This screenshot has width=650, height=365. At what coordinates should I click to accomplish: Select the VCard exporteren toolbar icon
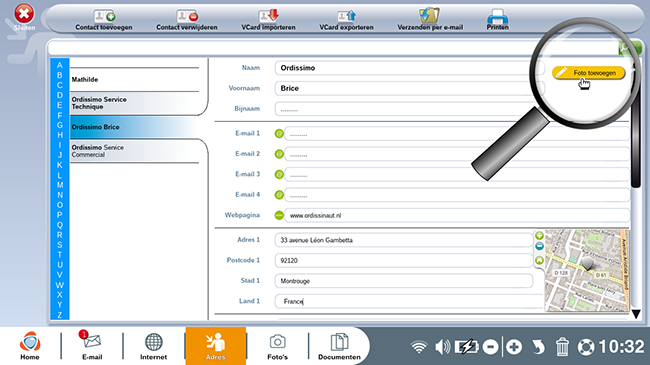click(x=346, y=16)
